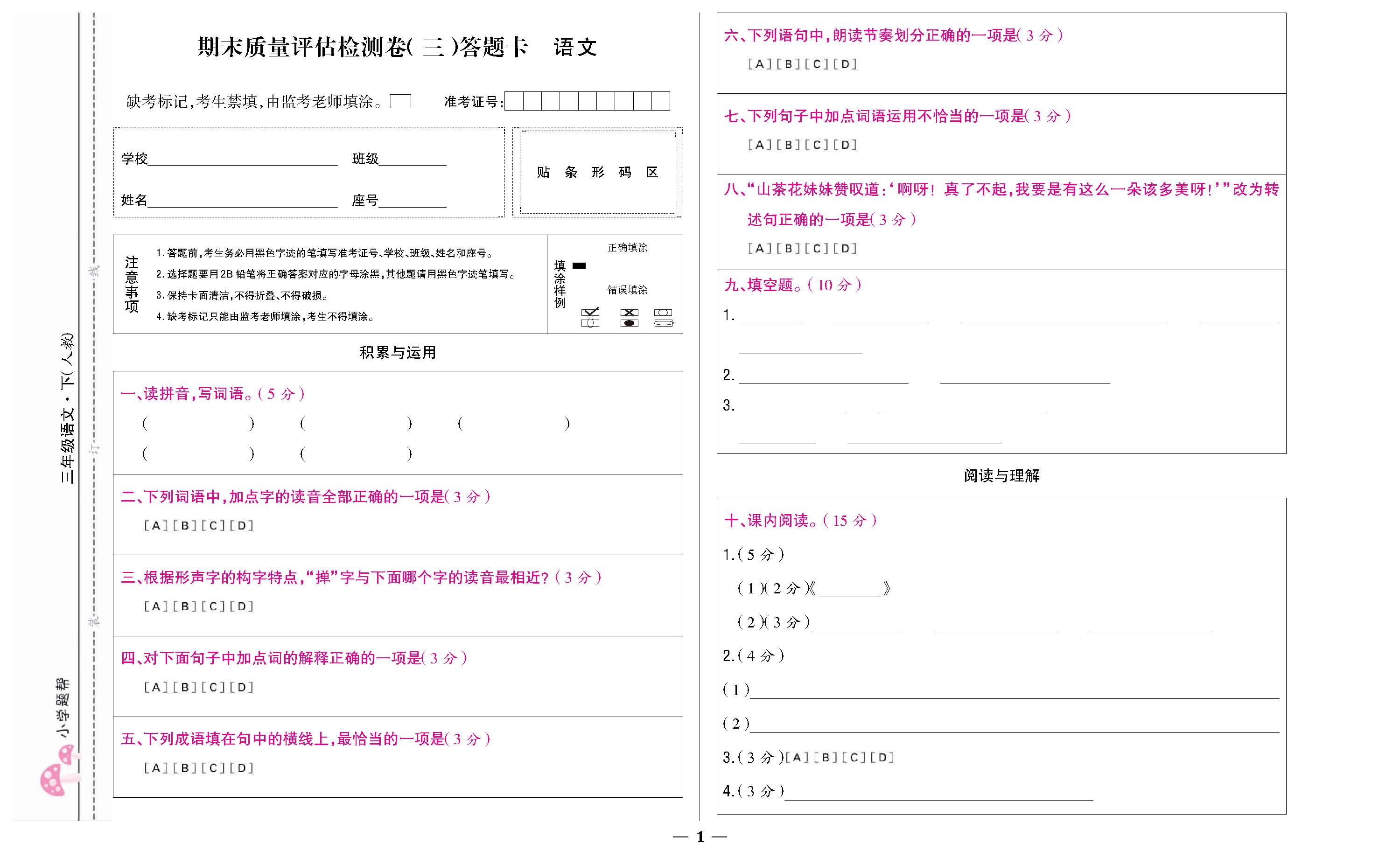Click the first pinyin parentheses in question 一

click(x=198, y=423)
